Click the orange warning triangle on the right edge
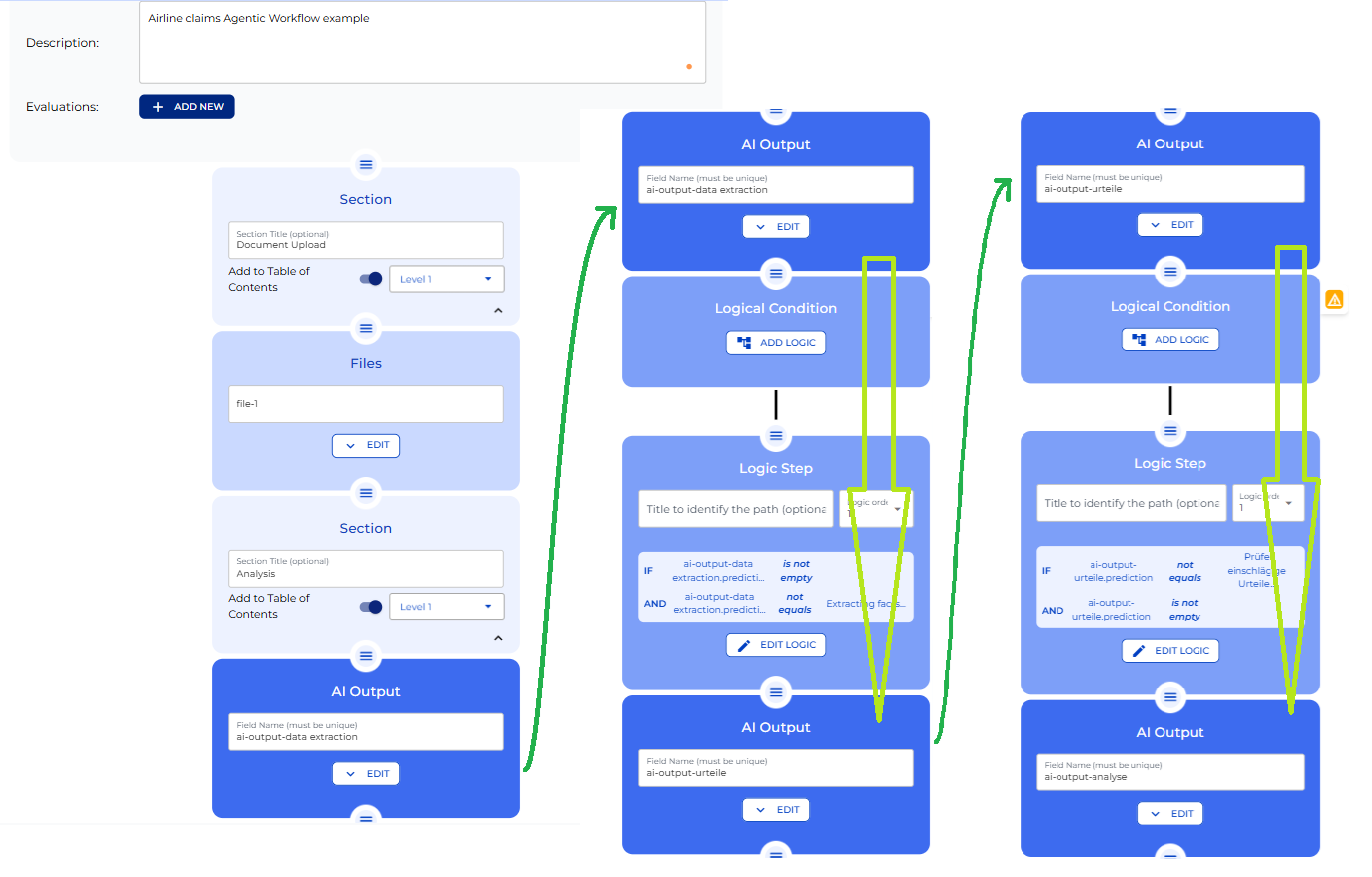 [1334, 299]
